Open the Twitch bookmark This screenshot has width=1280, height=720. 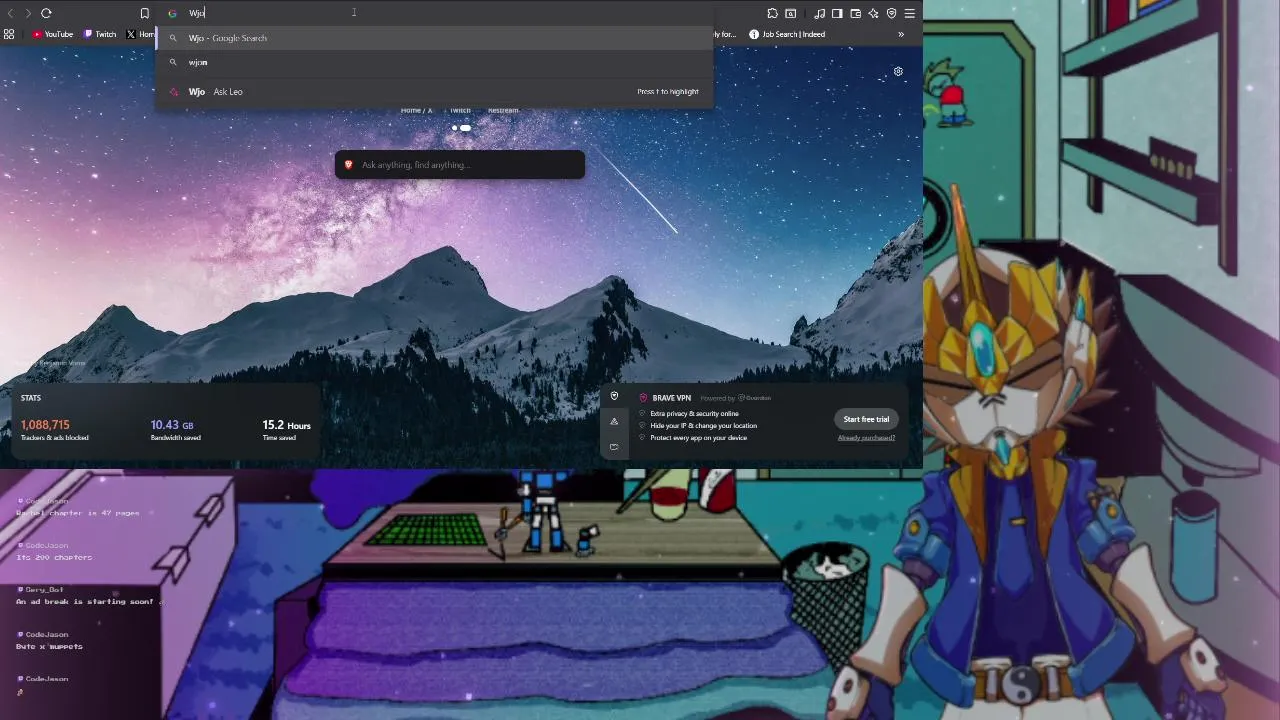click(x=100, y=34)
